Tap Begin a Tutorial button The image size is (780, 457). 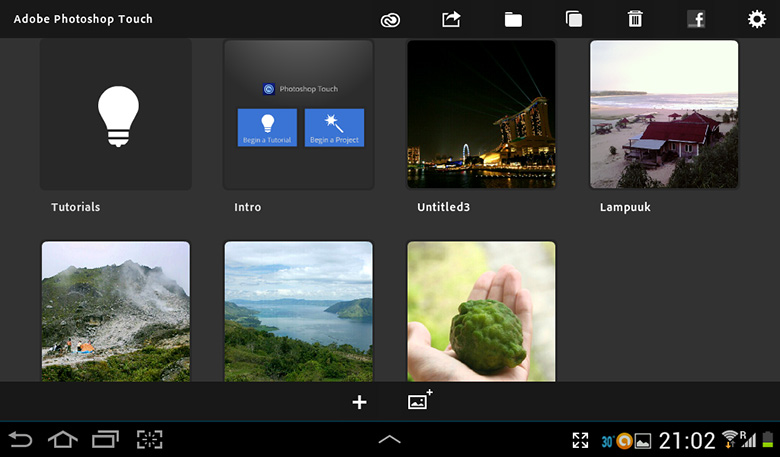coord(267,128)
